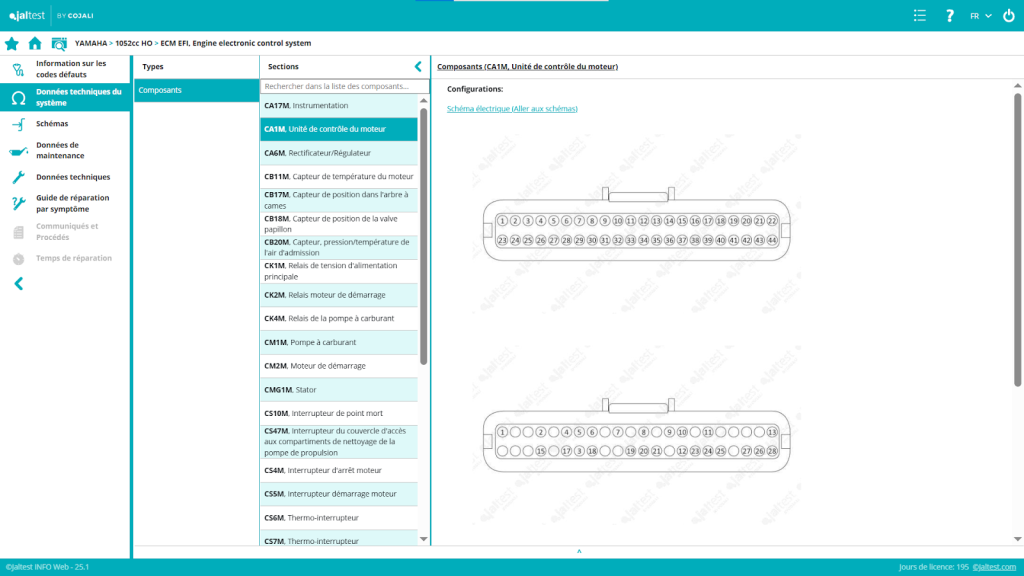Collapse the Sections panel with arrow
The height and width of the screenshot is (576, 1024).
point(418,66)
